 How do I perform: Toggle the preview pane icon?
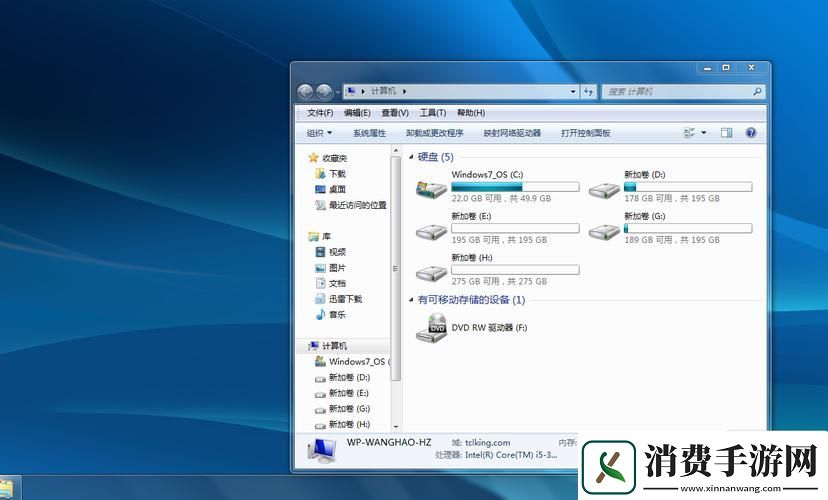[x=727, y=133]
